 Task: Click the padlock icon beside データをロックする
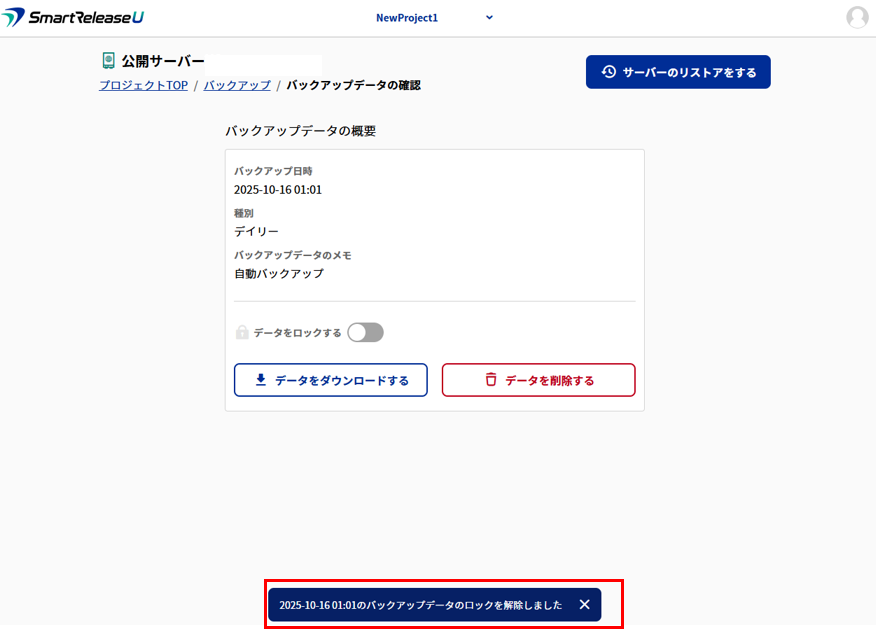pyautogui.click(x=242, y=333)
